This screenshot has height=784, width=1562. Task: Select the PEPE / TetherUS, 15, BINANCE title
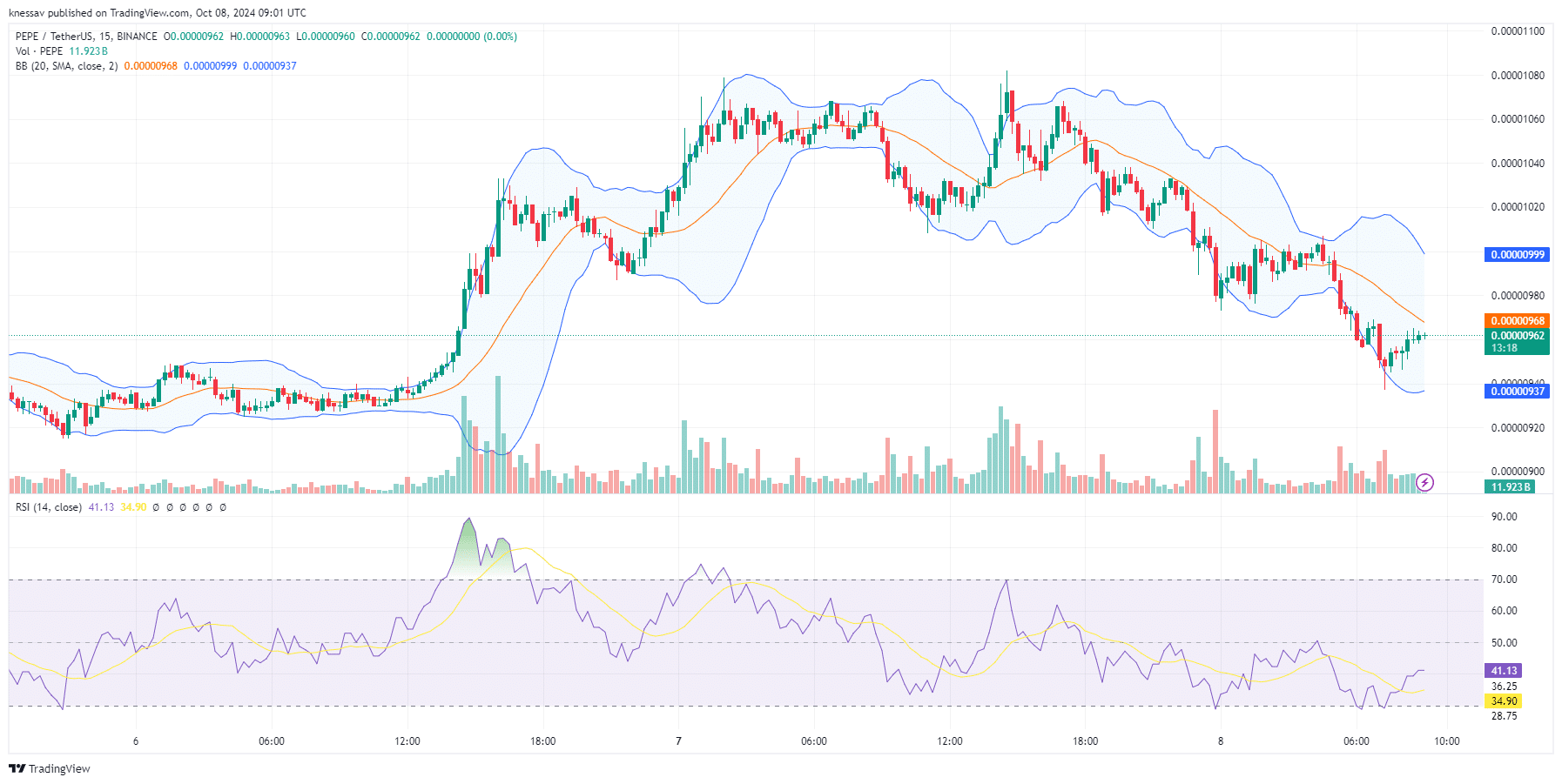coord(86,37)
